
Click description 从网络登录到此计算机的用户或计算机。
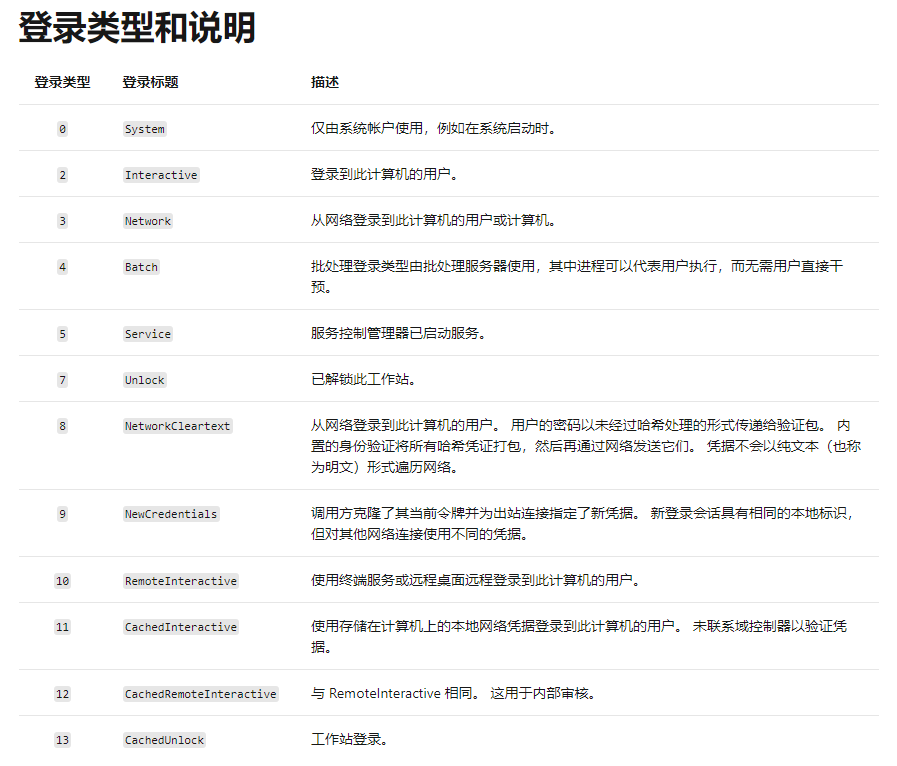click(x=434, y=220)
